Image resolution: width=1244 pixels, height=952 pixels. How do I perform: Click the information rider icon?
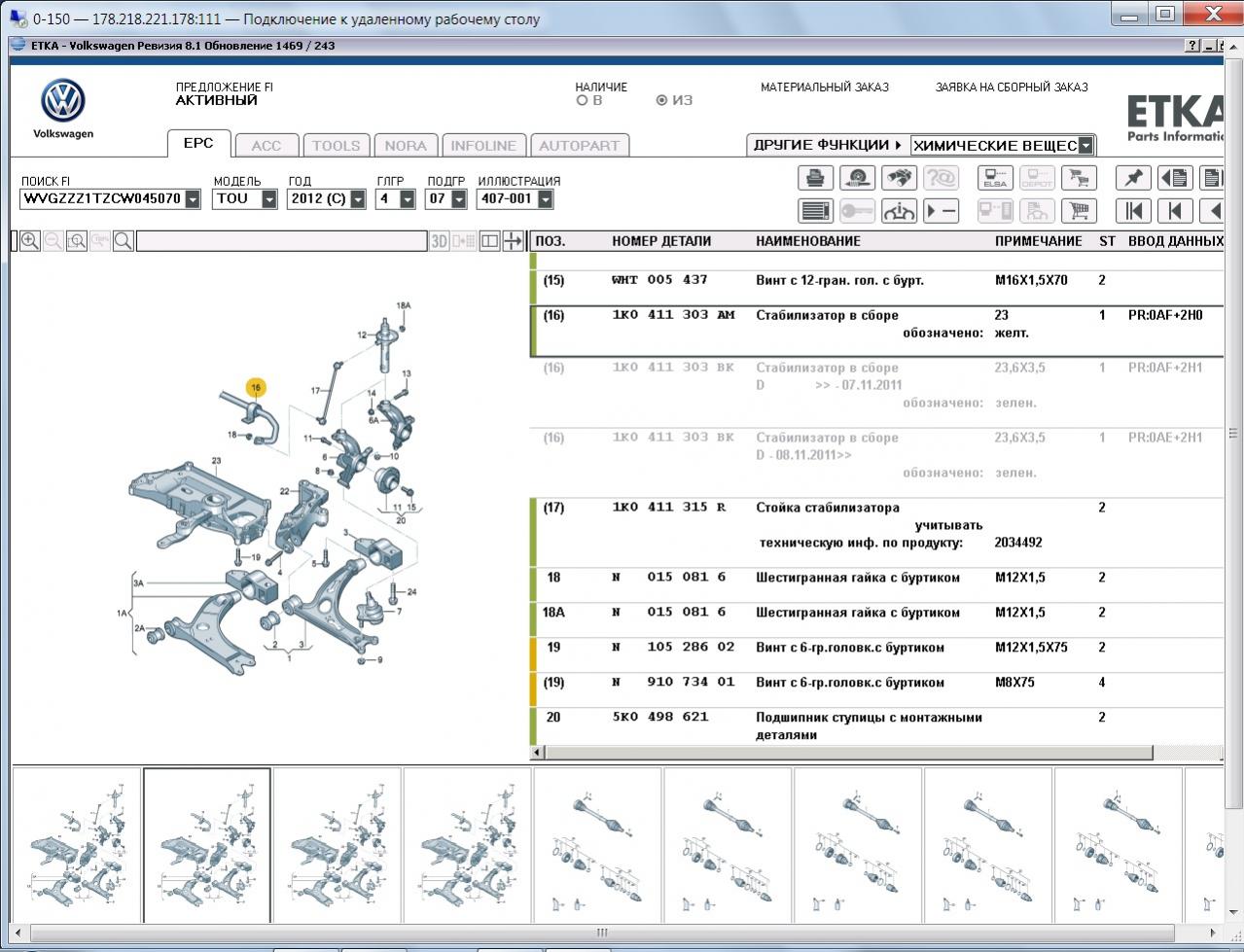900,210
